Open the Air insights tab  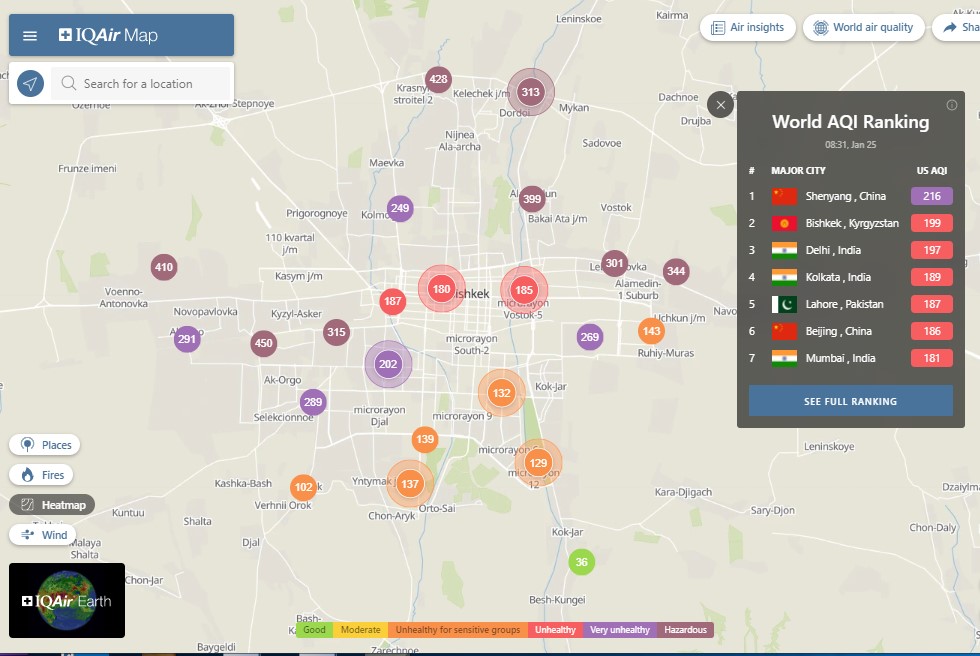pos(747,28)
